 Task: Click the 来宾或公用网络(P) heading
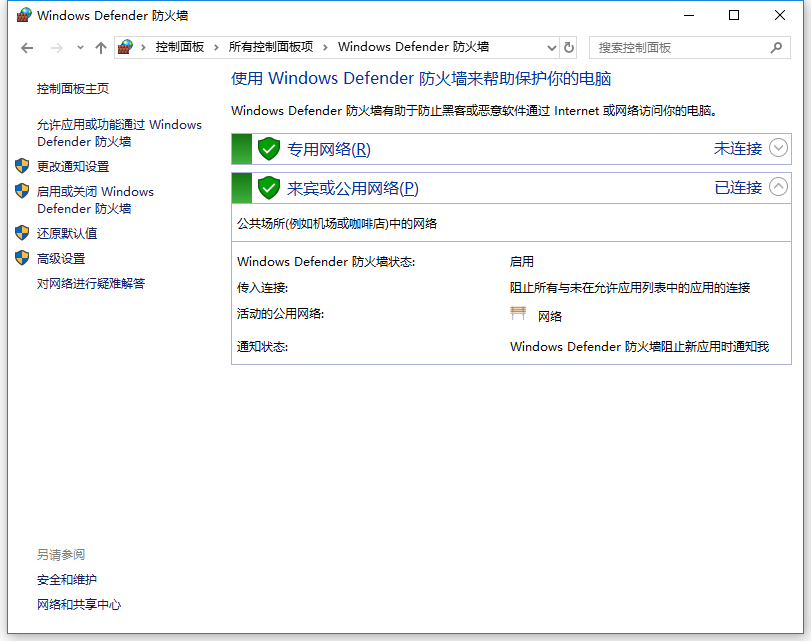click(353, 188)
